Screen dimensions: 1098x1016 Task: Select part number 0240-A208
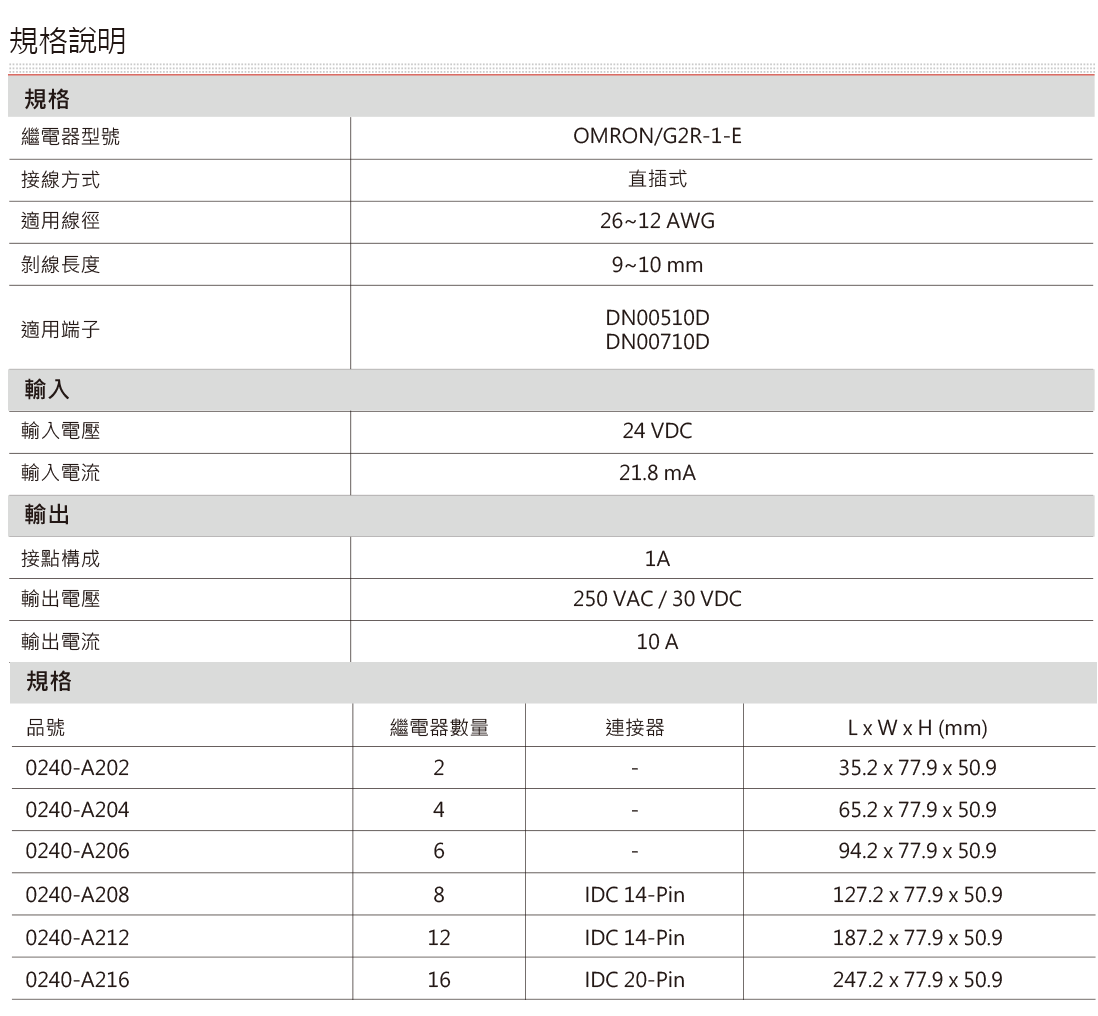[x=77, y=894]
